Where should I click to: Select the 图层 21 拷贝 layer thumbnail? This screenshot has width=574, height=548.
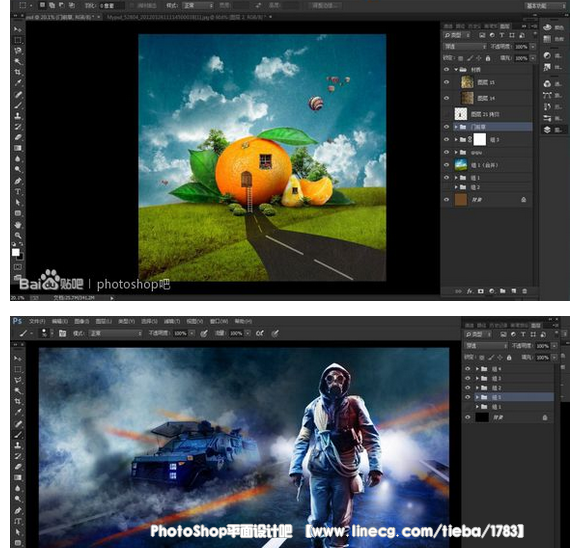click(x=461, y=114)
